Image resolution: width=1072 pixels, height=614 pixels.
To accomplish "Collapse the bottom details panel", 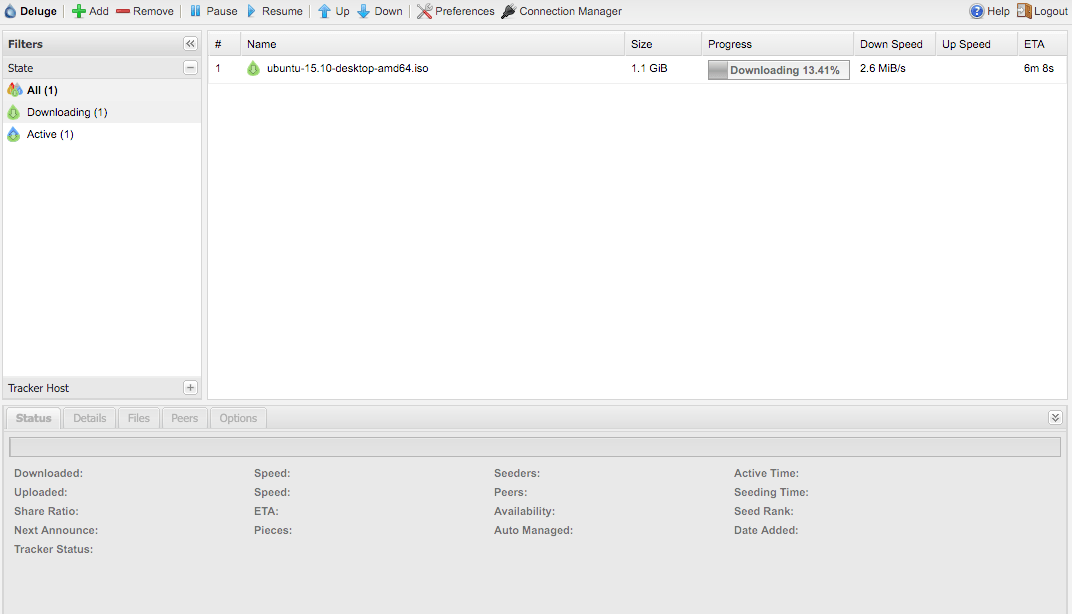I will [x=1055, y=418].
